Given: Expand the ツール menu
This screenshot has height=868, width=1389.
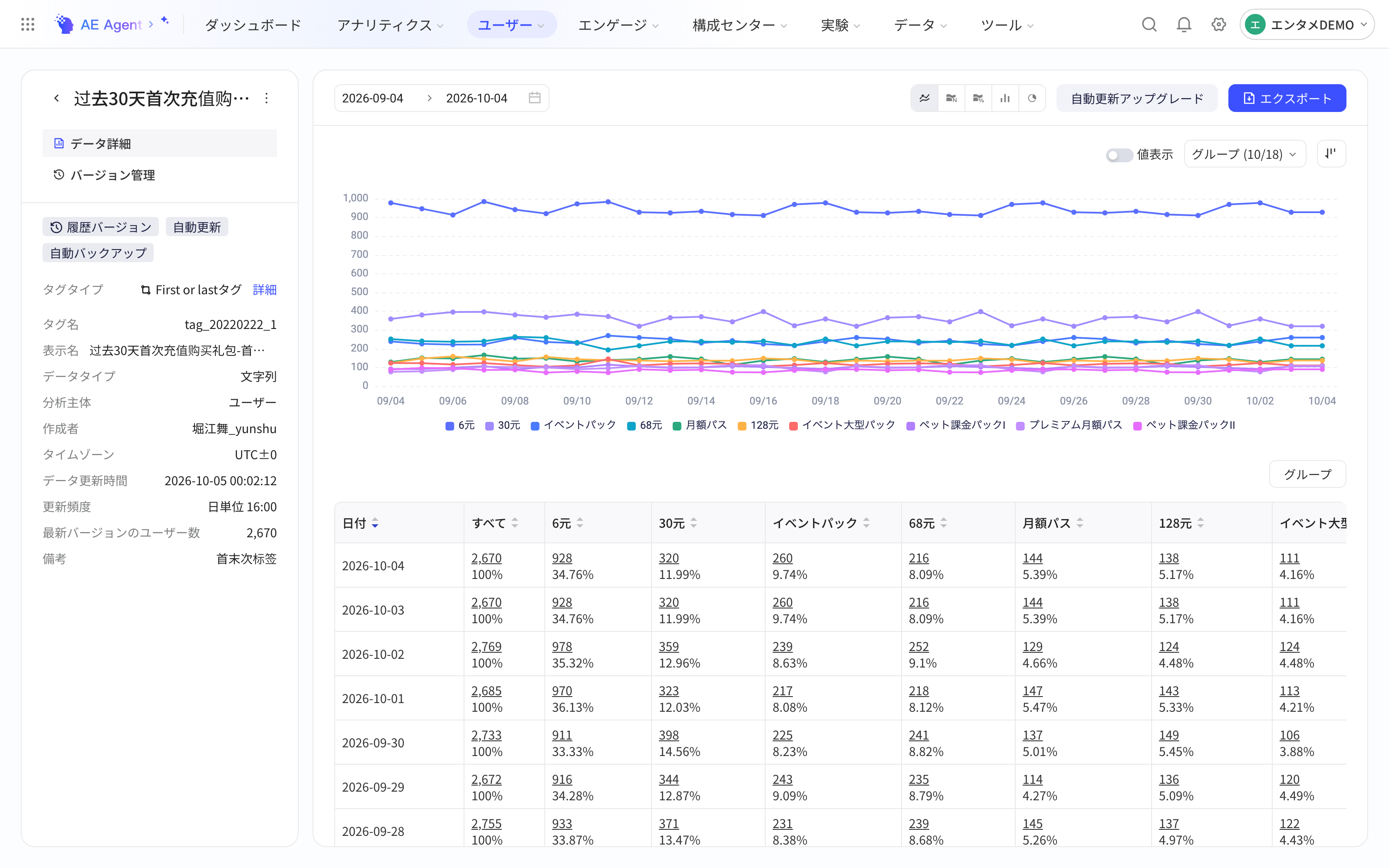Looking at the screenshot, I should point(1007,25).
